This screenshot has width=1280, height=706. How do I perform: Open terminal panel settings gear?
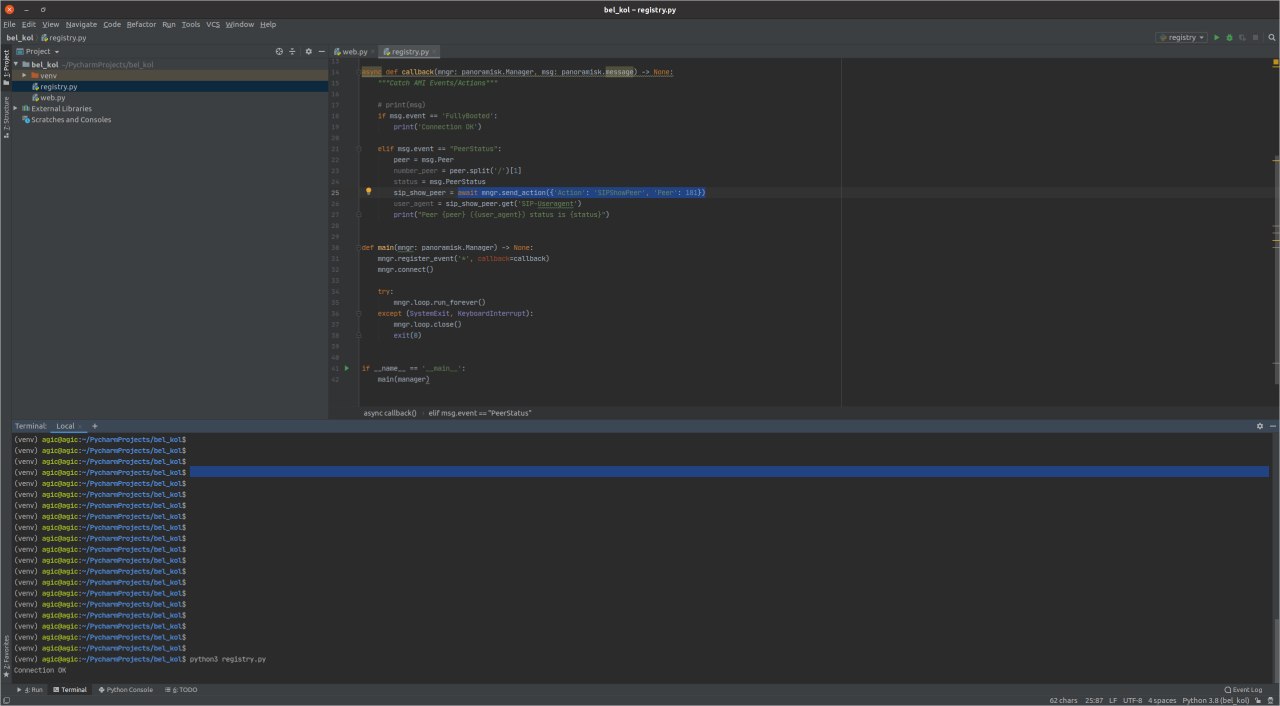(x=1260, y=426)
